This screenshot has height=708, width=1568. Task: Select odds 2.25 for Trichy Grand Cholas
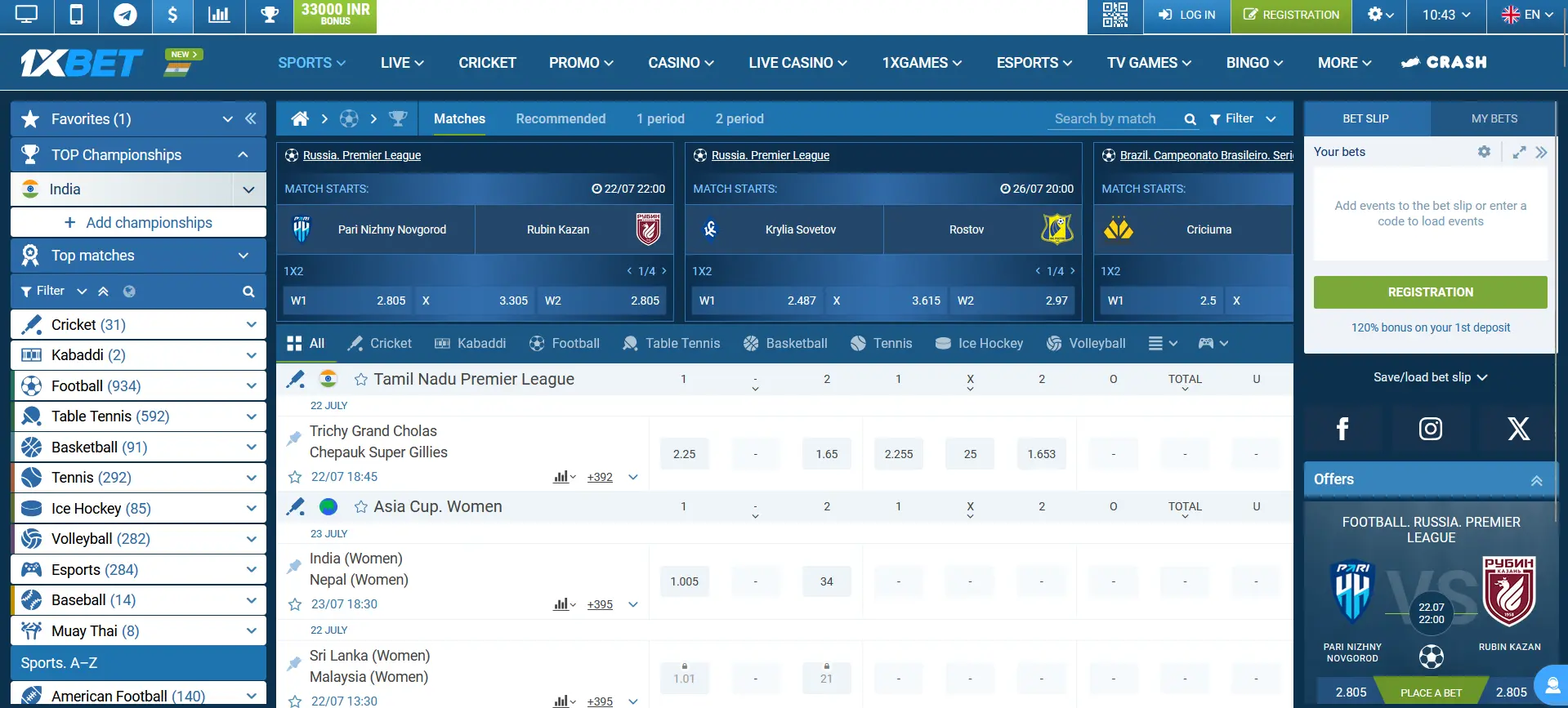[684, 454]
